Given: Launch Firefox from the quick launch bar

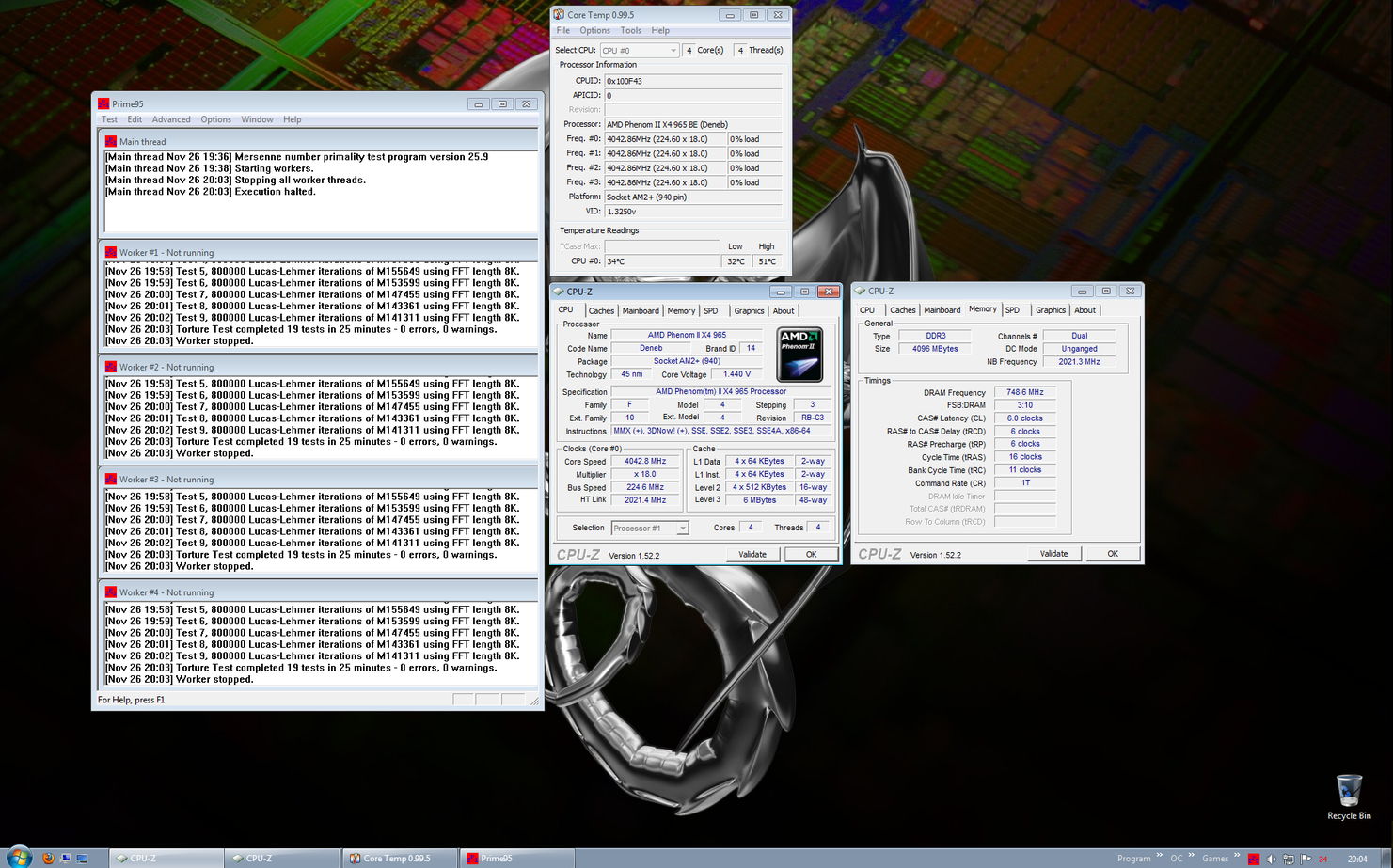Looking at the screenshot, I should tap(48, 858).
